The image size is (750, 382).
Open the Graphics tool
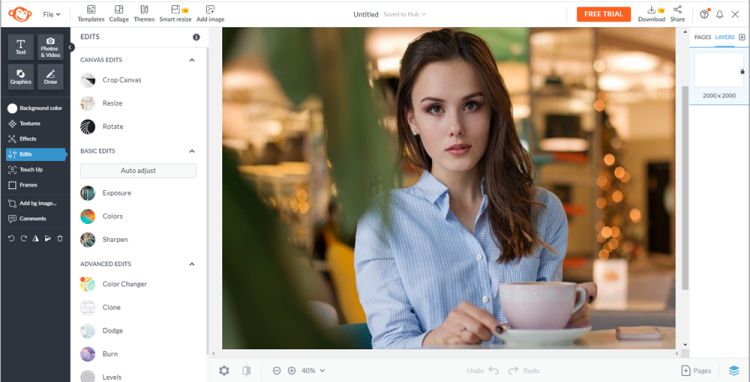click(21, 76)
